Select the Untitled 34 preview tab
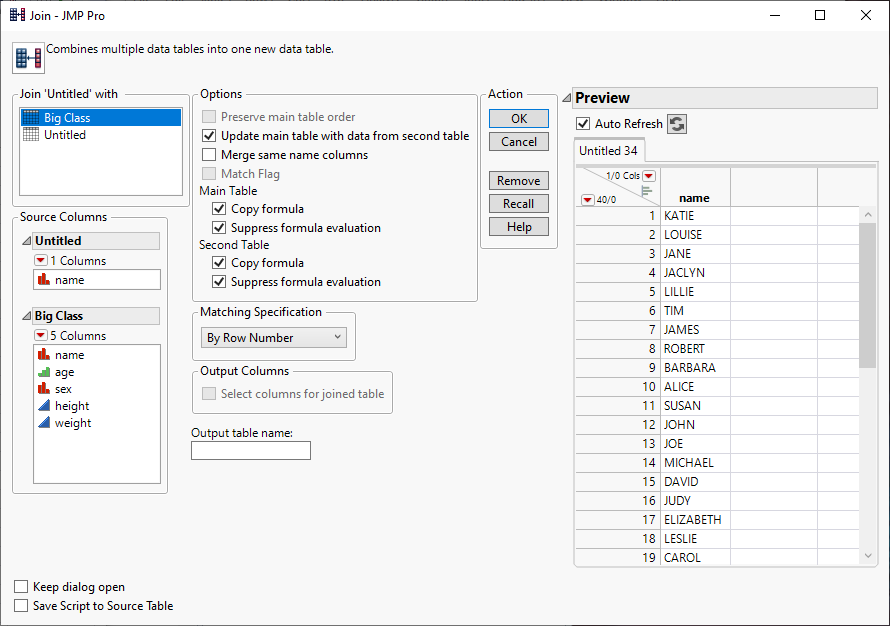Screen dimensions: 890x626 (x=608, y=150)
